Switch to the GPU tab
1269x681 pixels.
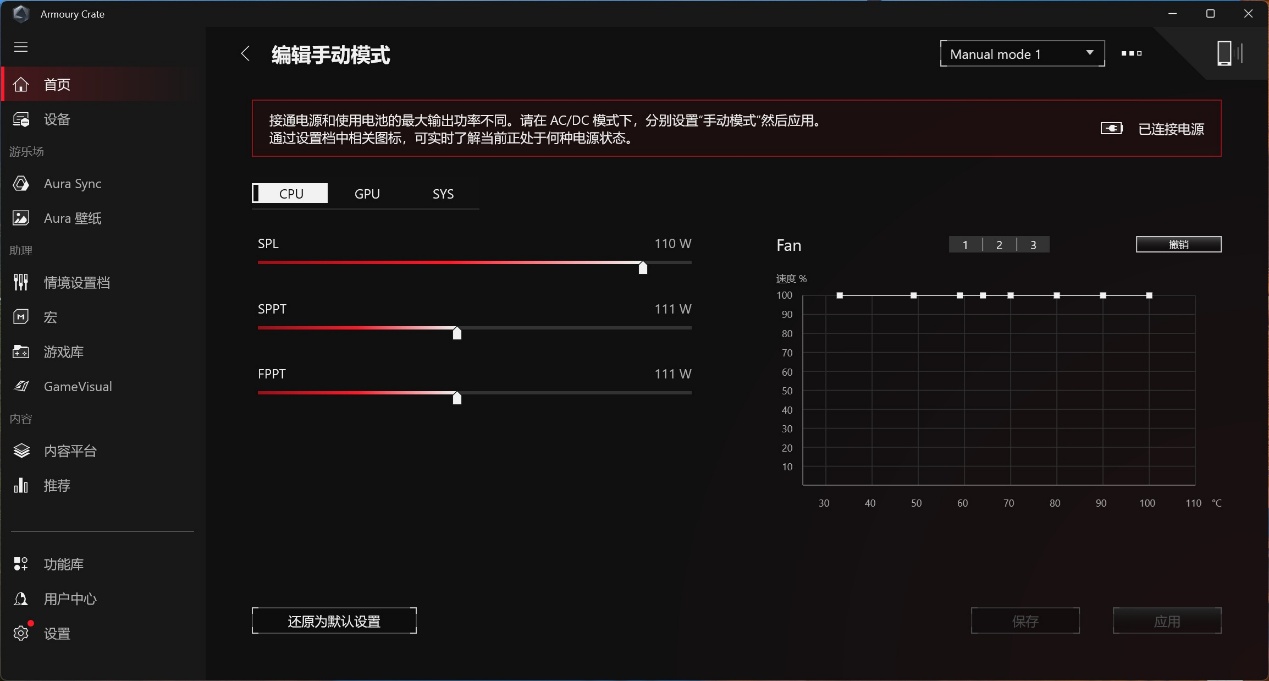(x=367, y=194)
